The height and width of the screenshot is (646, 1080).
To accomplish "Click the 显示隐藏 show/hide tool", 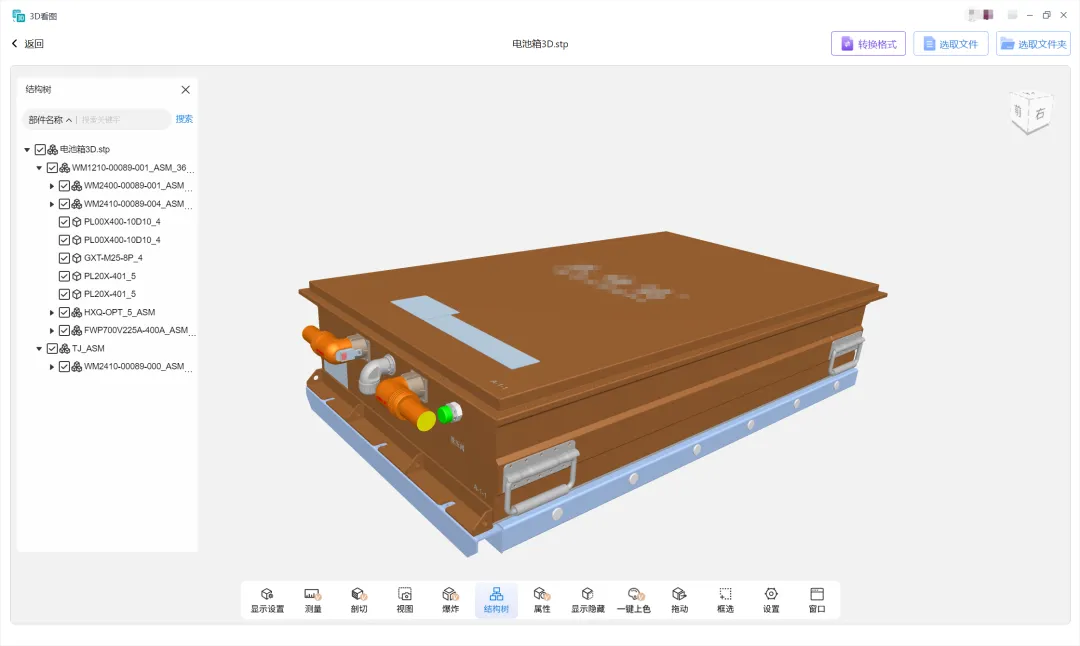I will pyautogui.click(x=588, y=600).
